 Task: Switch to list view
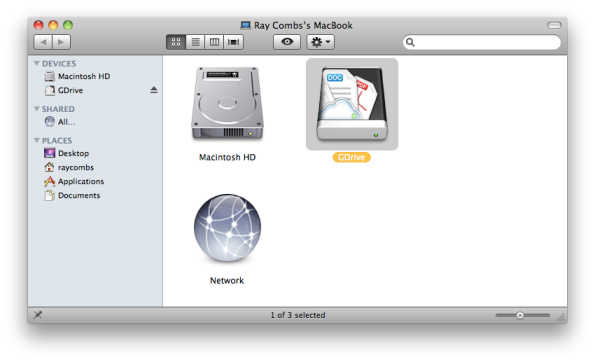tap(195, 42)
